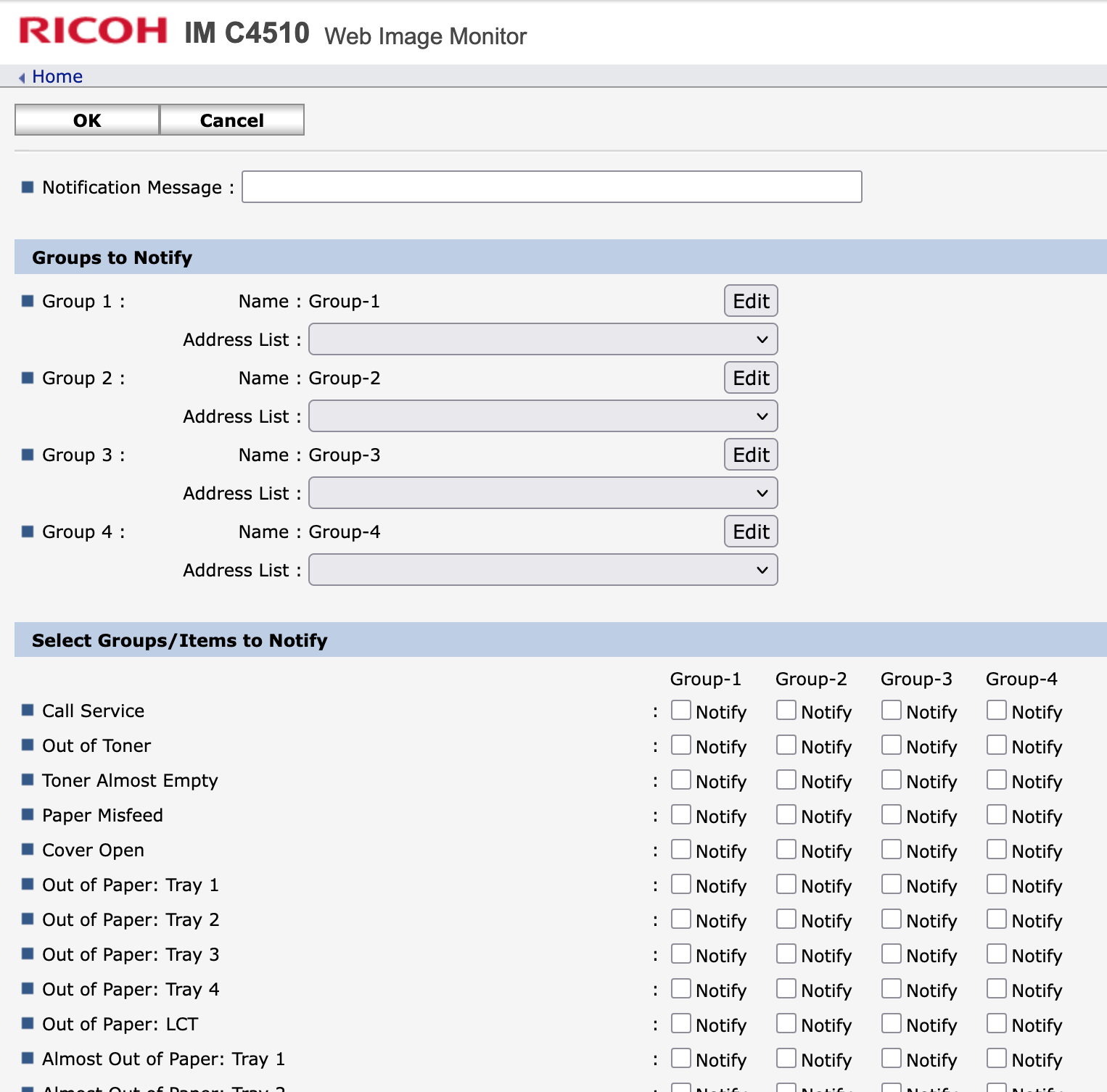This screenshot has height=1092, width=1107.
Task: Edit the Group 1 name
Action: click(x=751, y=301)
